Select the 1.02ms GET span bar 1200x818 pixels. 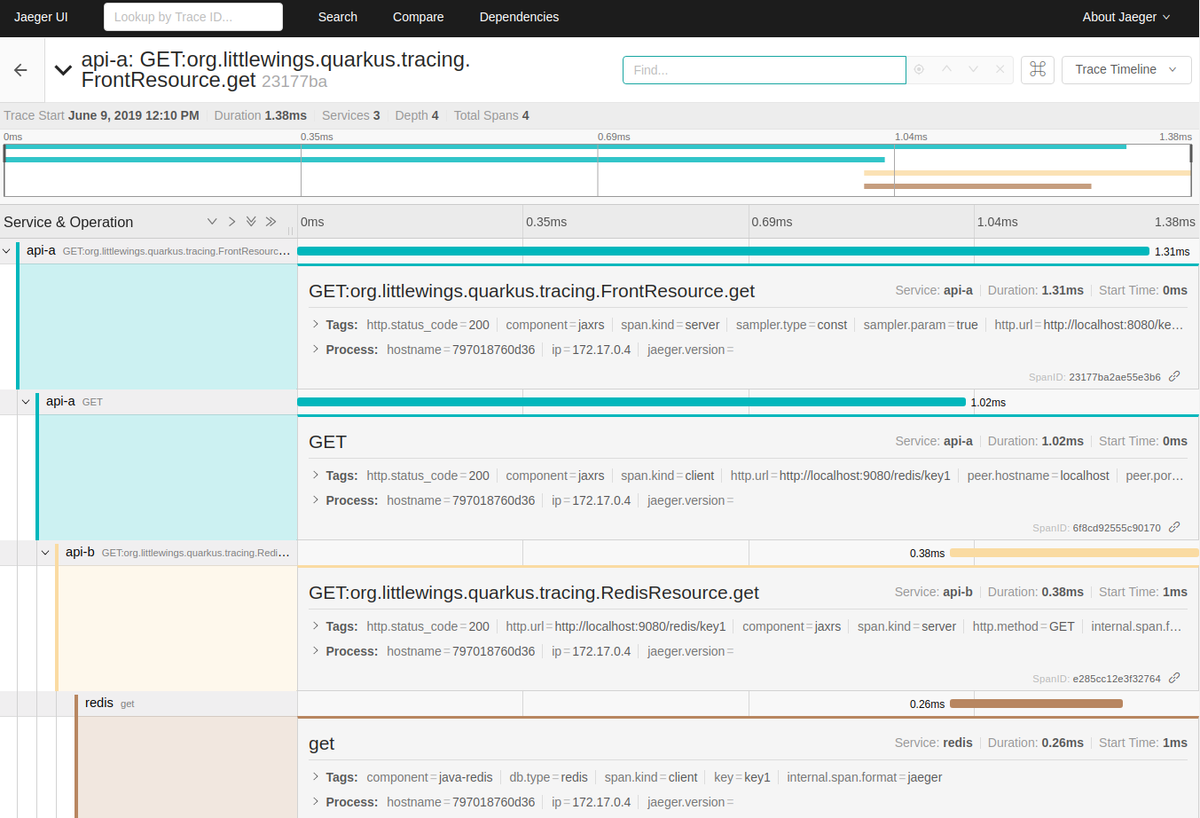632,402
